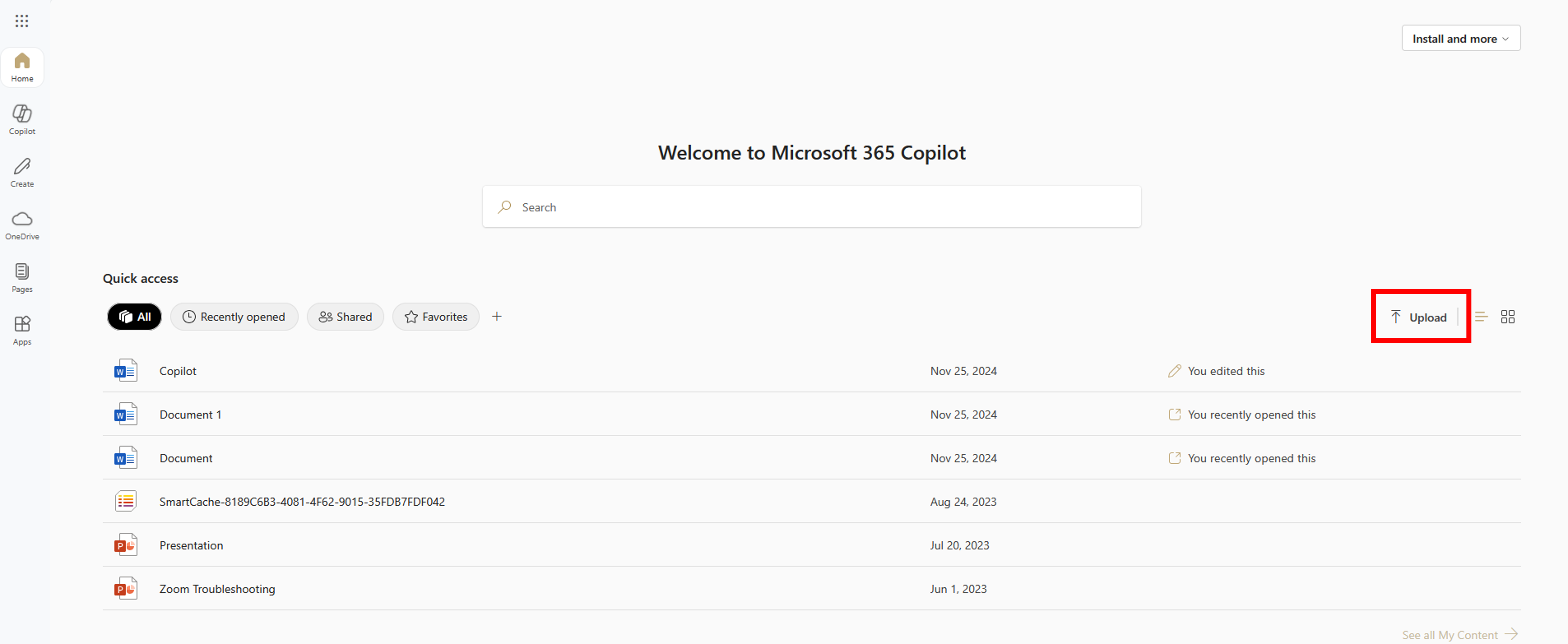Viewport: 1568px width, 644px height.
Task: Open the app launcher grid icon
Action: click(22, 20)
